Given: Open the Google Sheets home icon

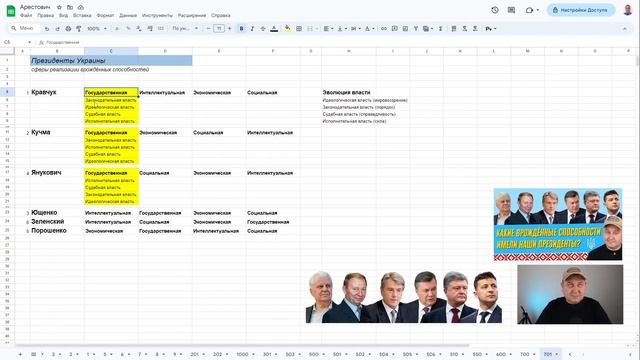Looking at the screenshot, I should pos(11,11).
